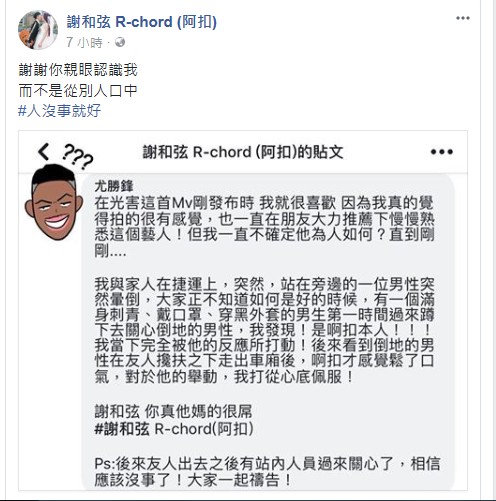Click the cartoon face sticker
Screen dimensions: 496x501
point(54,202)
